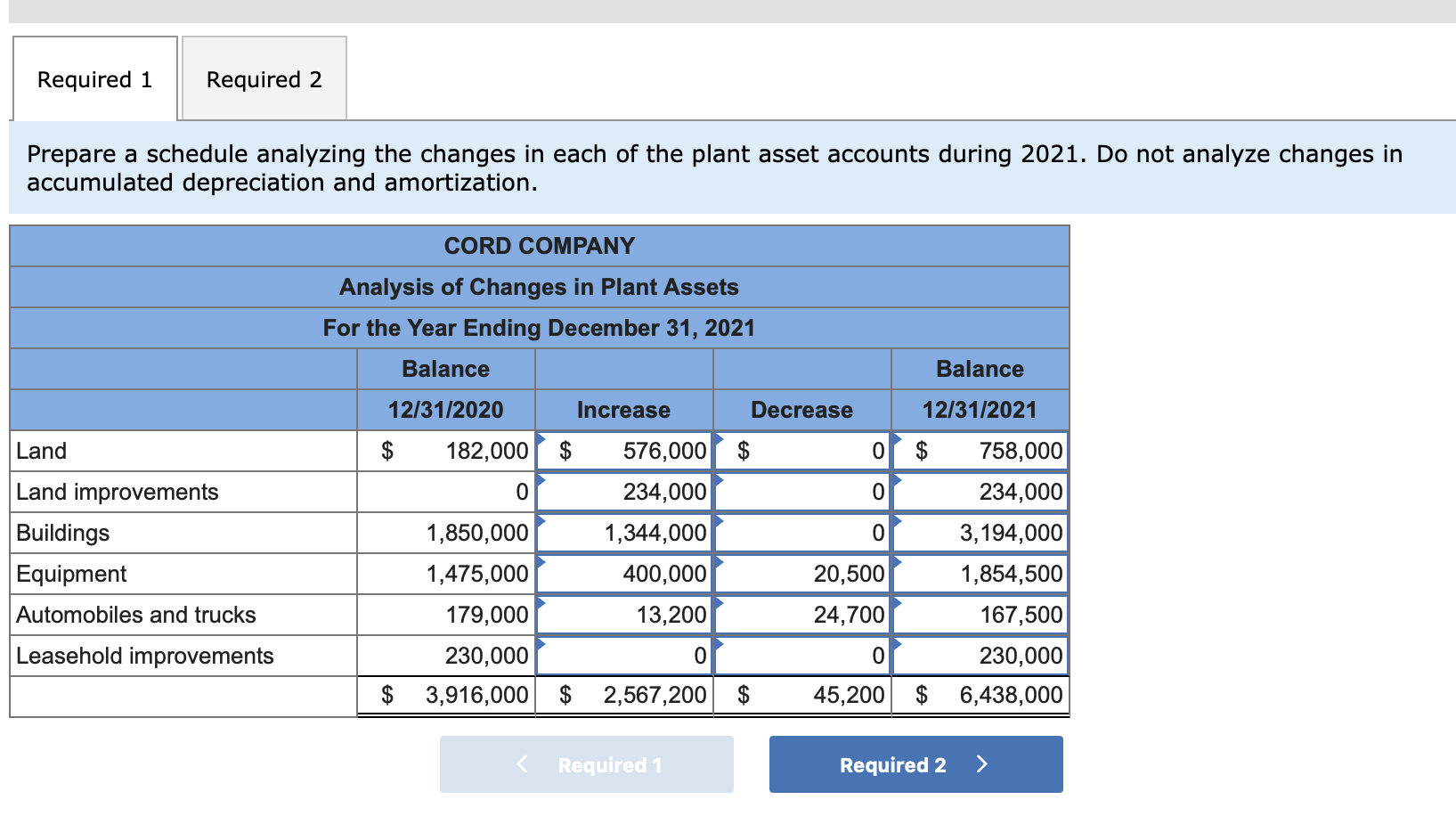This screenshot has height=816, width=1456.
Task: Click the disabled Required 1 back button
Action: (587, 763)
